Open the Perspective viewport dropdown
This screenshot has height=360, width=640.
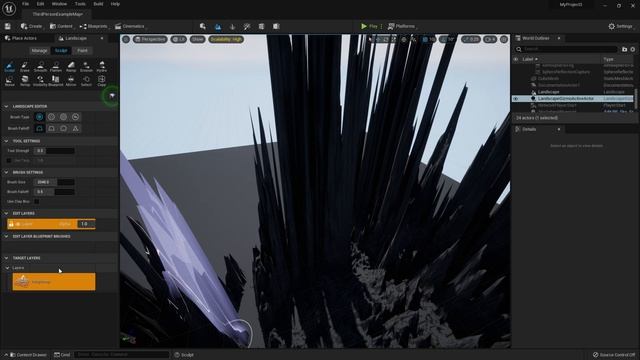coord(150,39)
